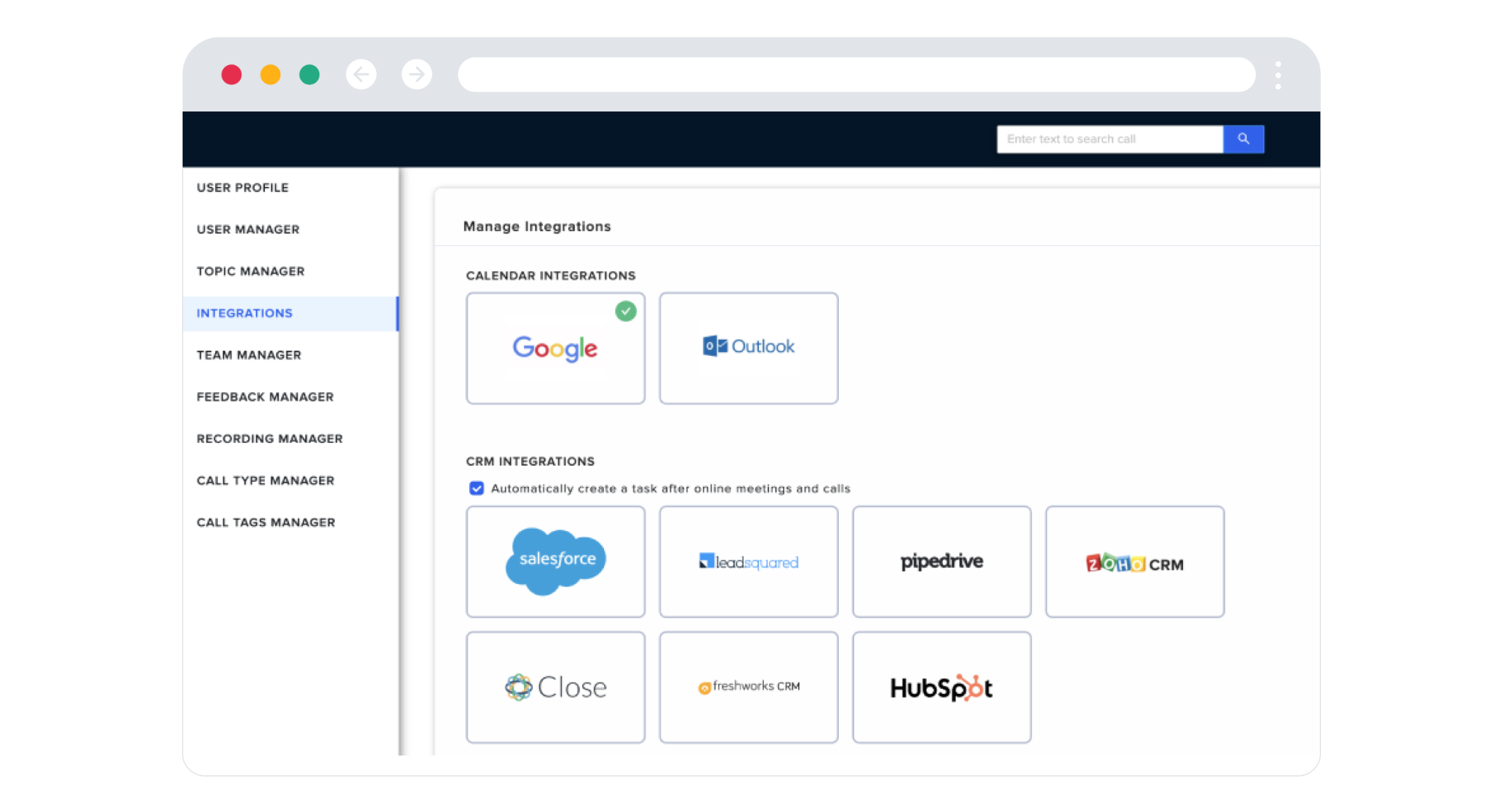Click the yellow minimize window dot

[x=270, y=74]
